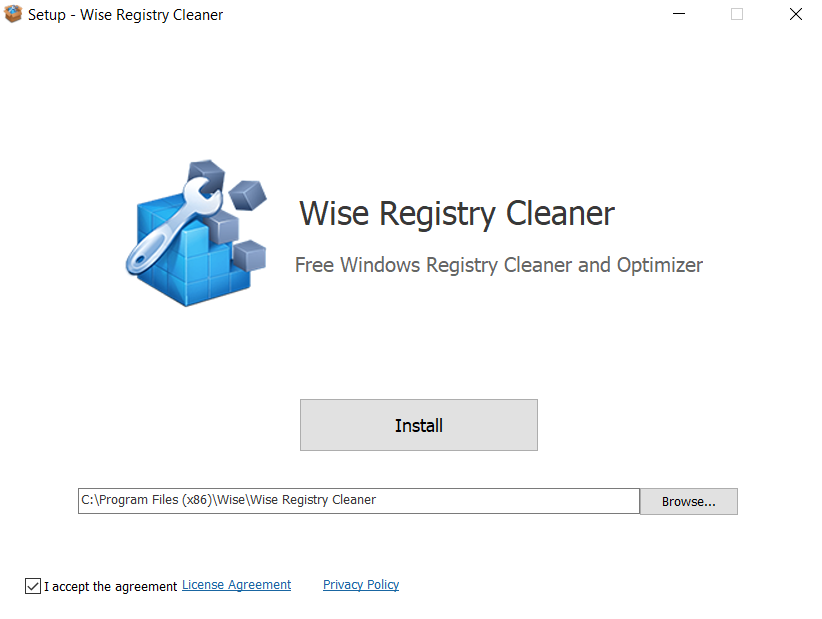Click the Free Windows Registry Cleaner subtitle

[x=499, y=265]
